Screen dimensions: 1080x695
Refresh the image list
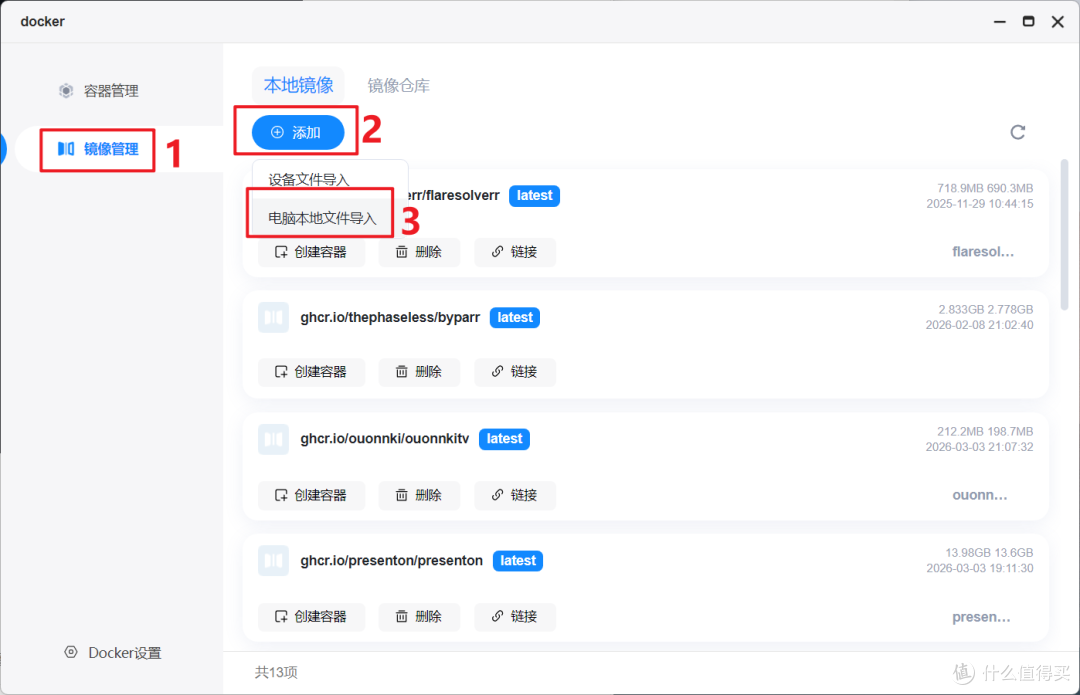click(x=1017, y=132)
